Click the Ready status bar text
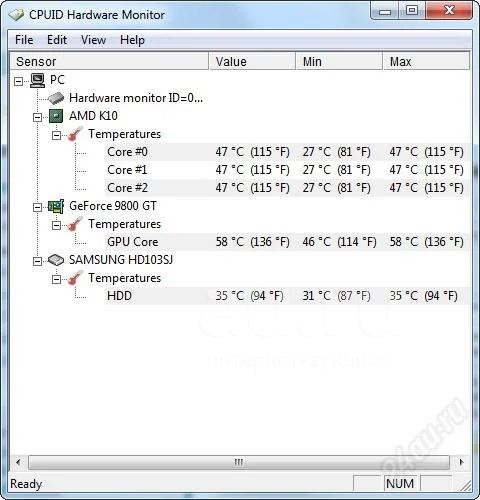Image resolution: width=480 pixels, height=500 pixels. tap(26, 484)
